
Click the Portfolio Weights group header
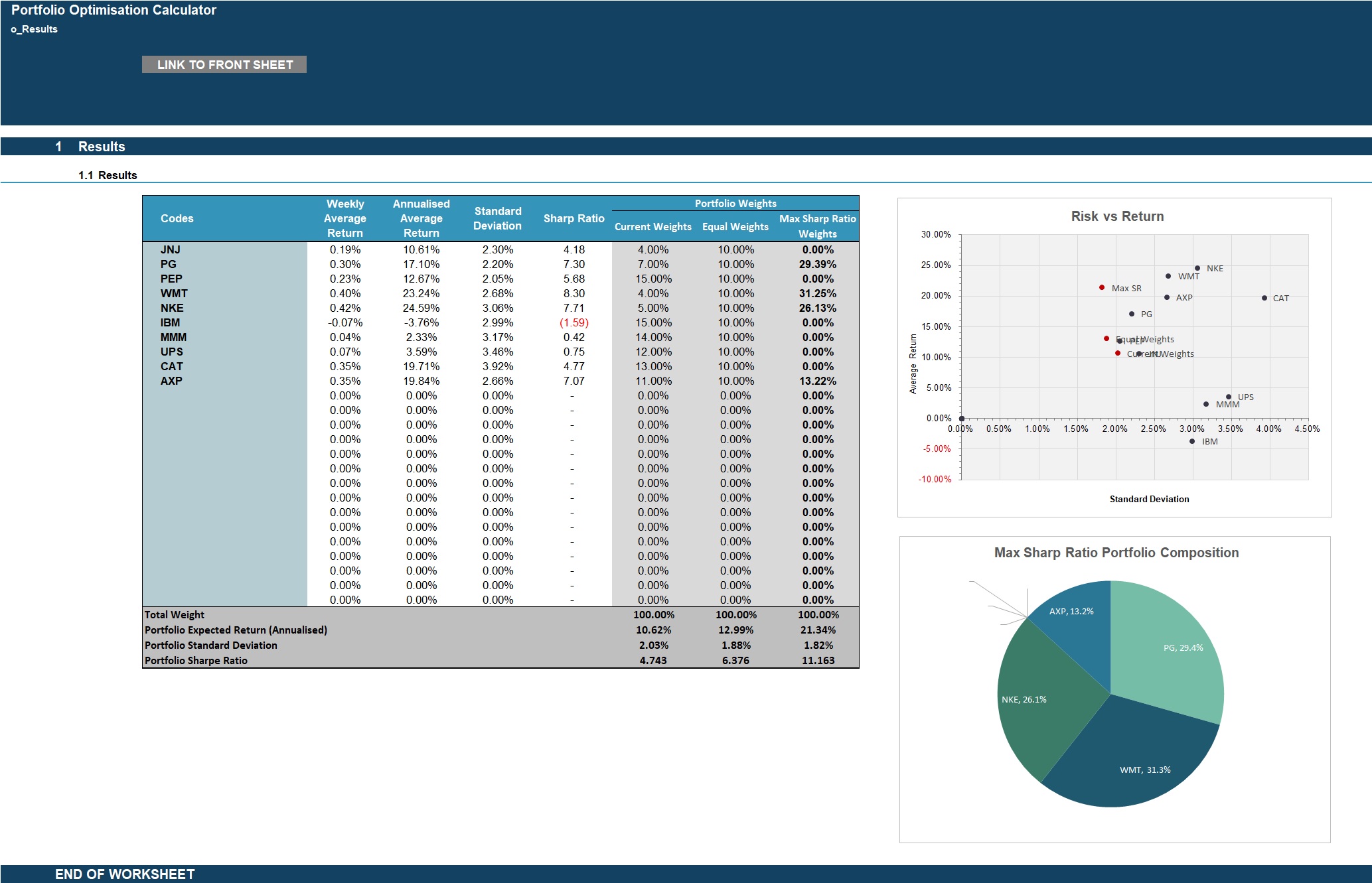(x=735, y=203)
